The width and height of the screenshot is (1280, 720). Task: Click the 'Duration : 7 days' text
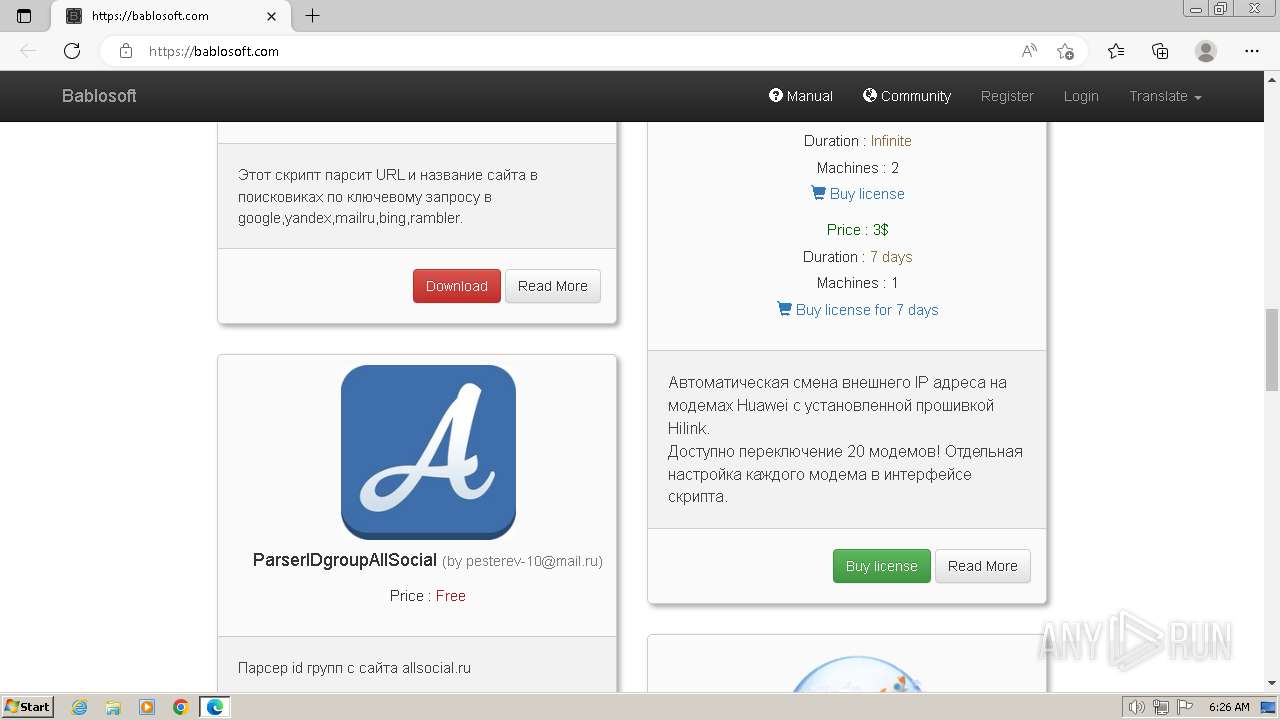(x=858, y=257)
